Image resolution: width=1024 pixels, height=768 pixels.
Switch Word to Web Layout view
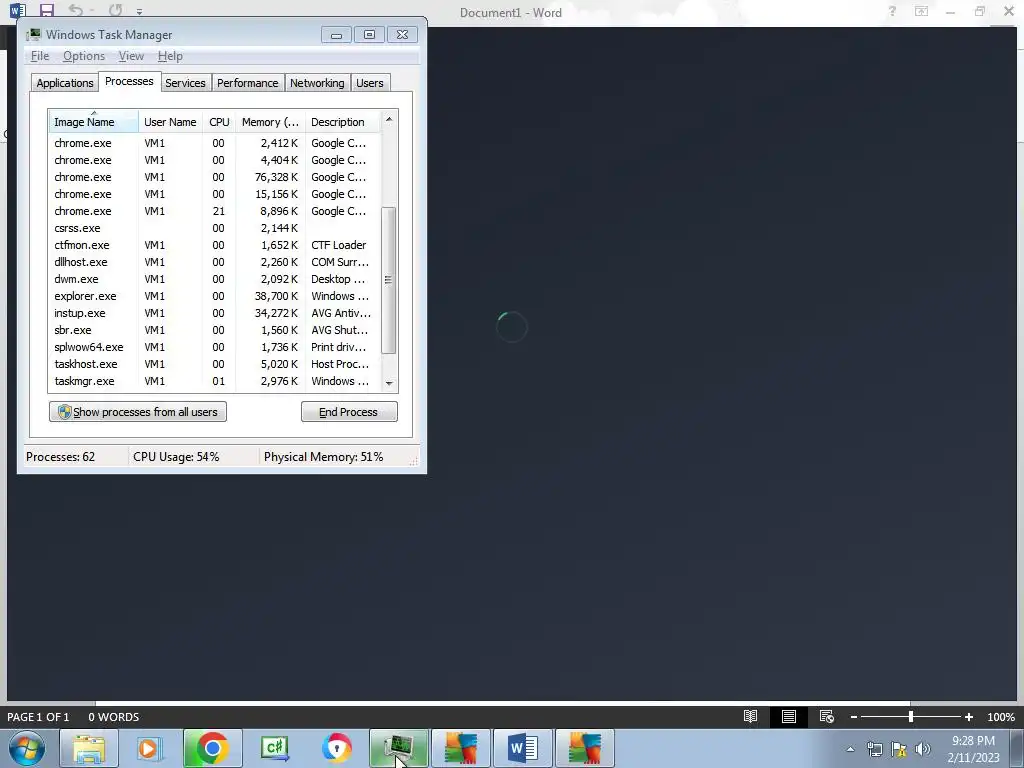[827, 717]
